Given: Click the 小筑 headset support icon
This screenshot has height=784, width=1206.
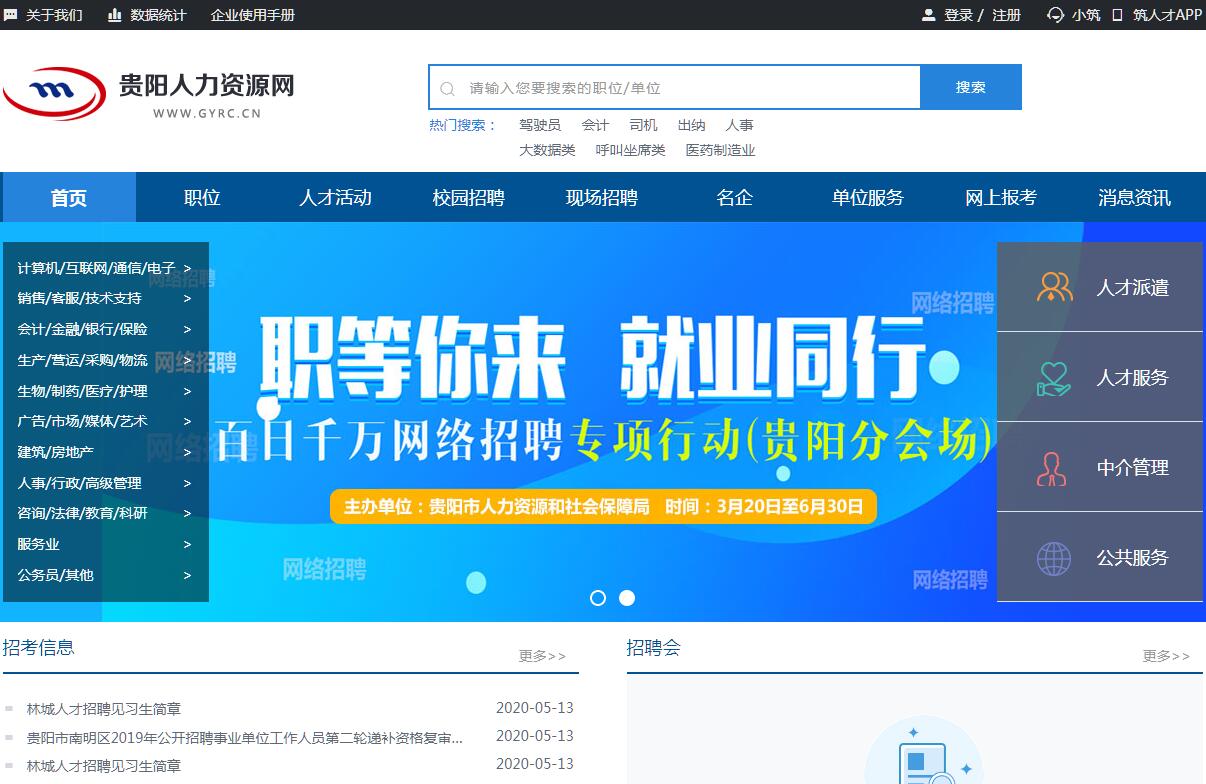Looking at the screenshot, I should pyautogui.click(x=1055, y=15).
